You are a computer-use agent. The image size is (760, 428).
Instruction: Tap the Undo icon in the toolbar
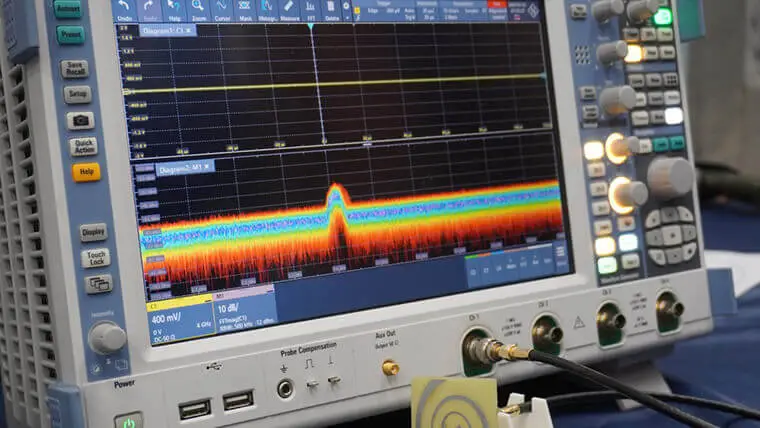pyautogui.click(x=124, y=8)
